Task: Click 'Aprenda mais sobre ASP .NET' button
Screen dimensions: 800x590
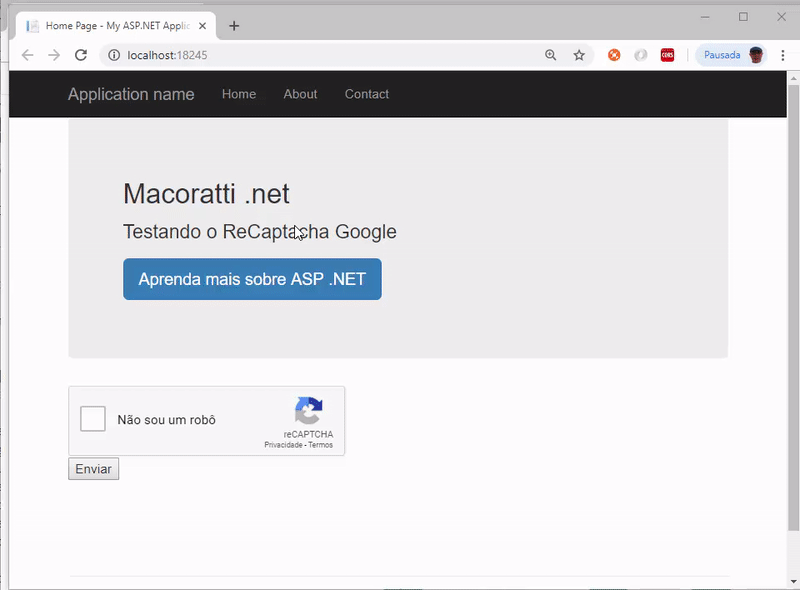Action: [252, 279]
